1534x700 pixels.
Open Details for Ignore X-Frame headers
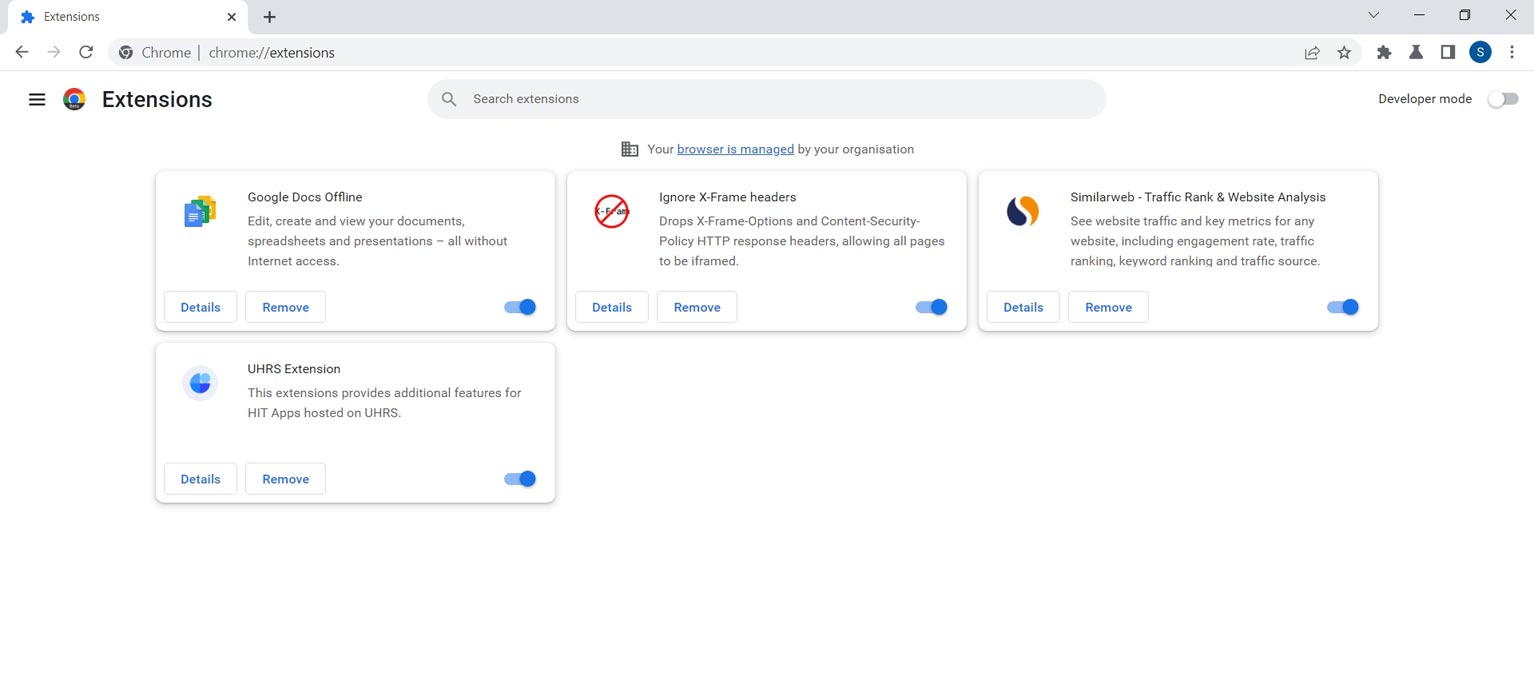tap(611, 307)
